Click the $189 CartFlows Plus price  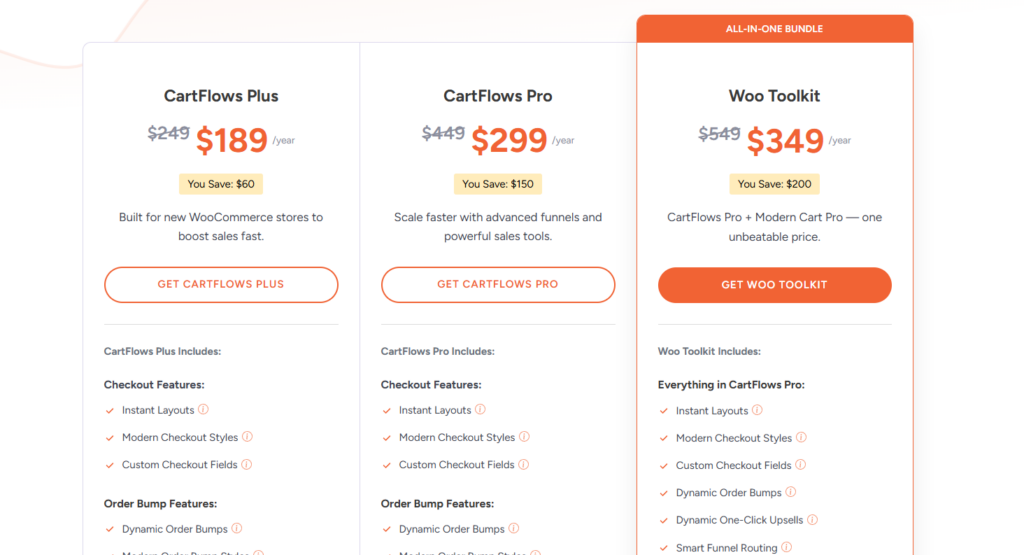point(231,141)
